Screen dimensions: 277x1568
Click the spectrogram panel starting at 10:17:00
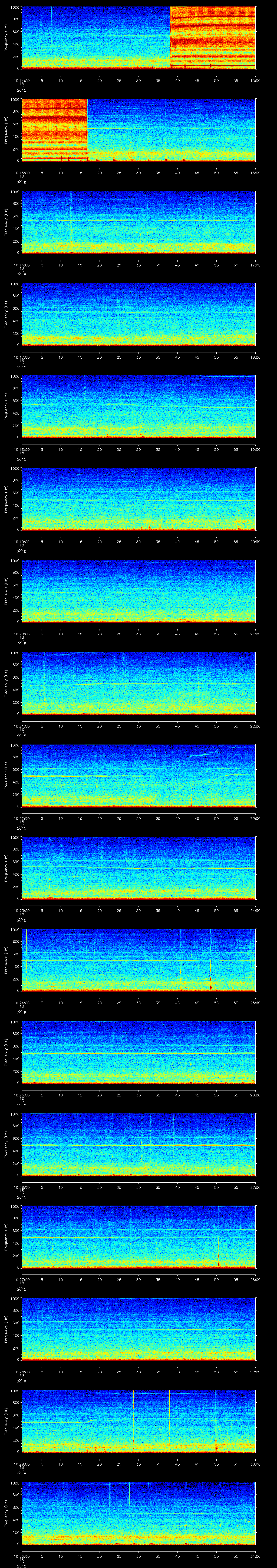(139, 315)
